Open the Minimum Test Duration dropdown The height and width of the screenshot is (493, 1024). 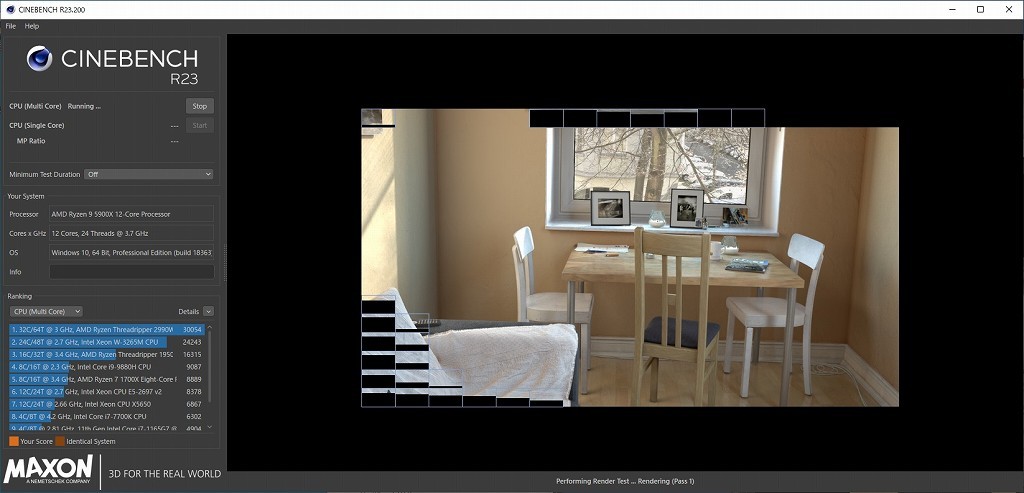click(148, 174)
